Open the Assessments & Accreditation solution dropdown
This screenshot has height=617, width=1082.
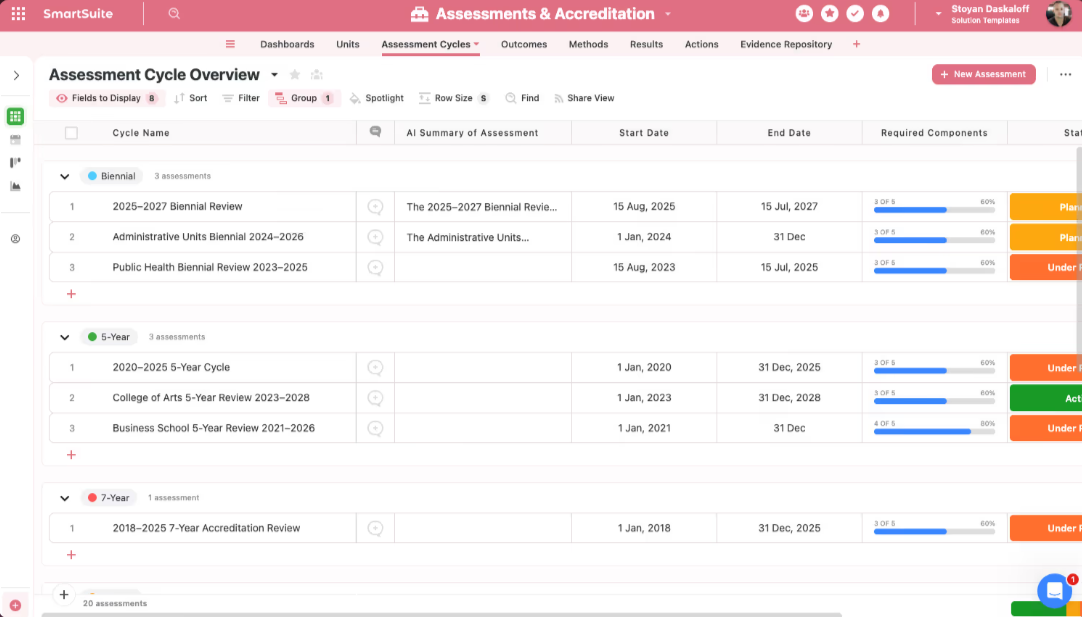click(x=667, y=14)
